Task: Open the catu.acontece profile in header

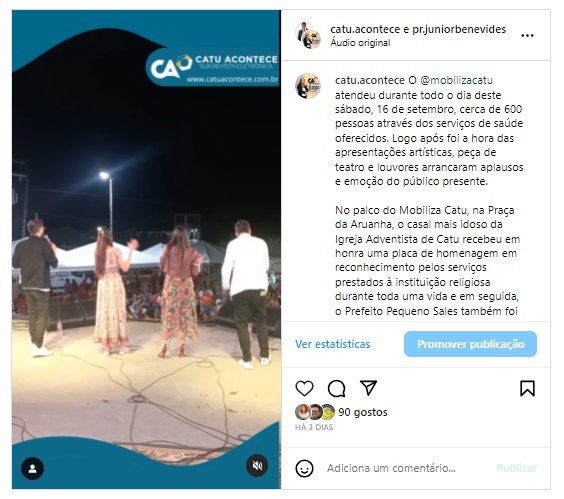Action: click(x=365, y=29)
